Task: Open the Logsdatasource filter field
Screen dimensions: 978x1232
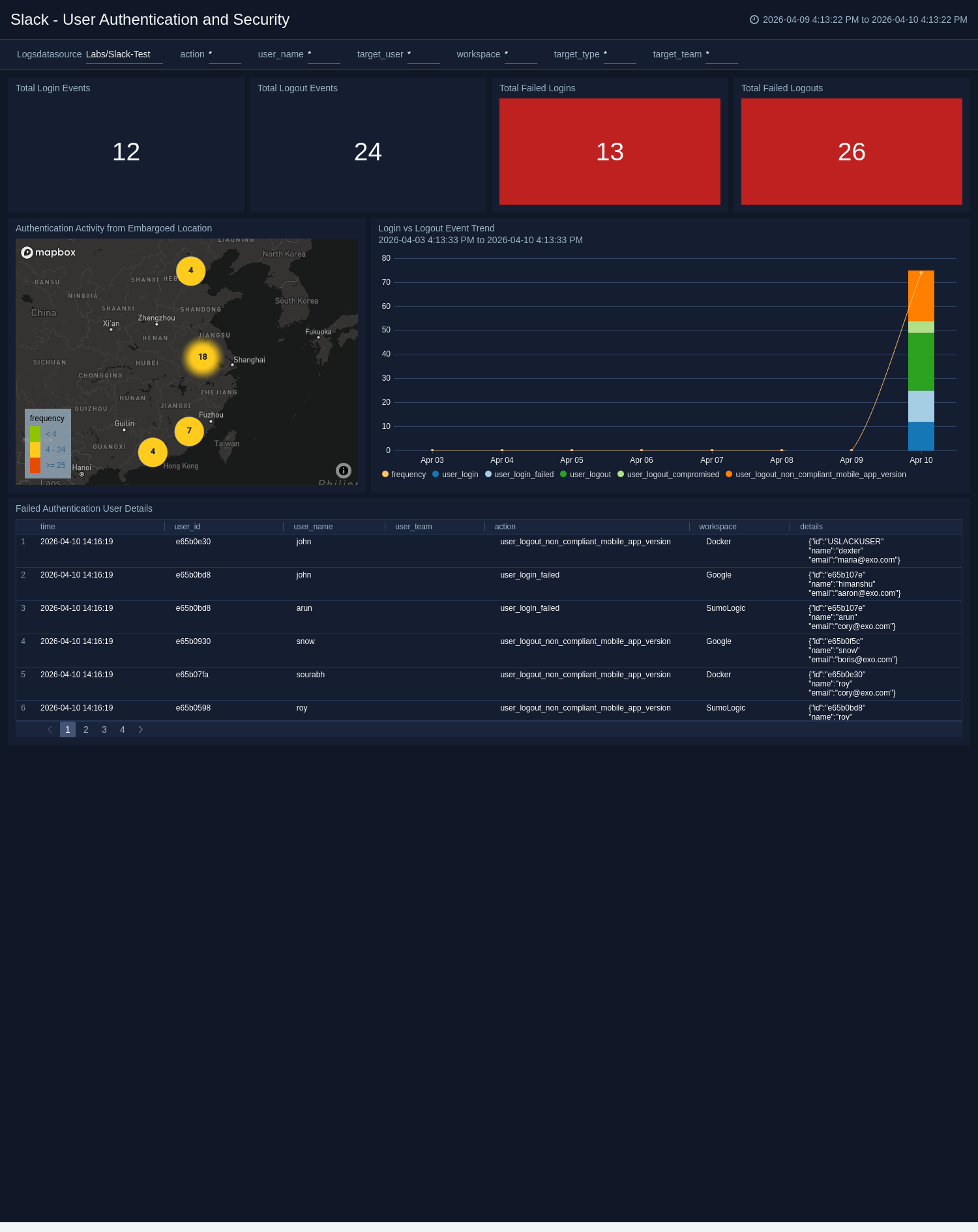Action: point(124,55)
